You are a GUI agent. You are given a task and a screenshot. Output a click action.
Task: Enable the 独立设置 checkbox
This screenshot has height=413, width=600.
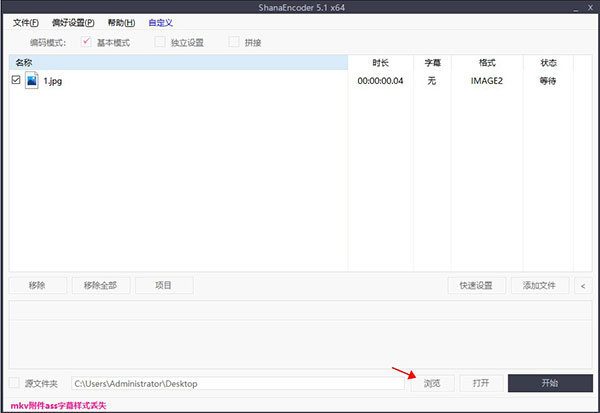point(160,42)
